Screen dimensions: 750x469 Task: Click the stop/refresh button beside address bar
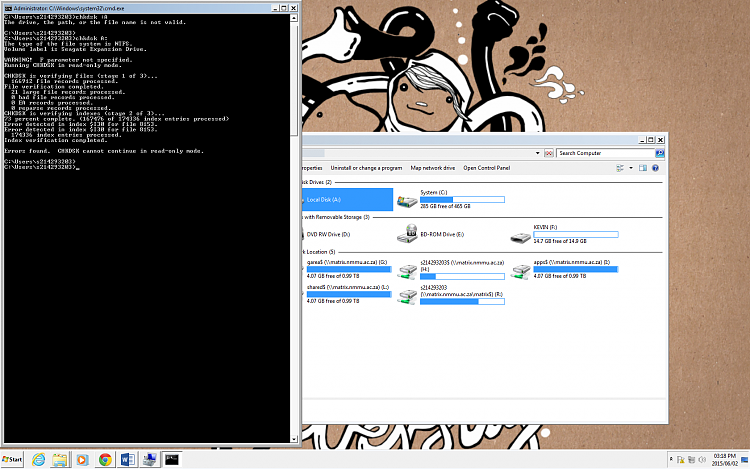pos(549,153)
